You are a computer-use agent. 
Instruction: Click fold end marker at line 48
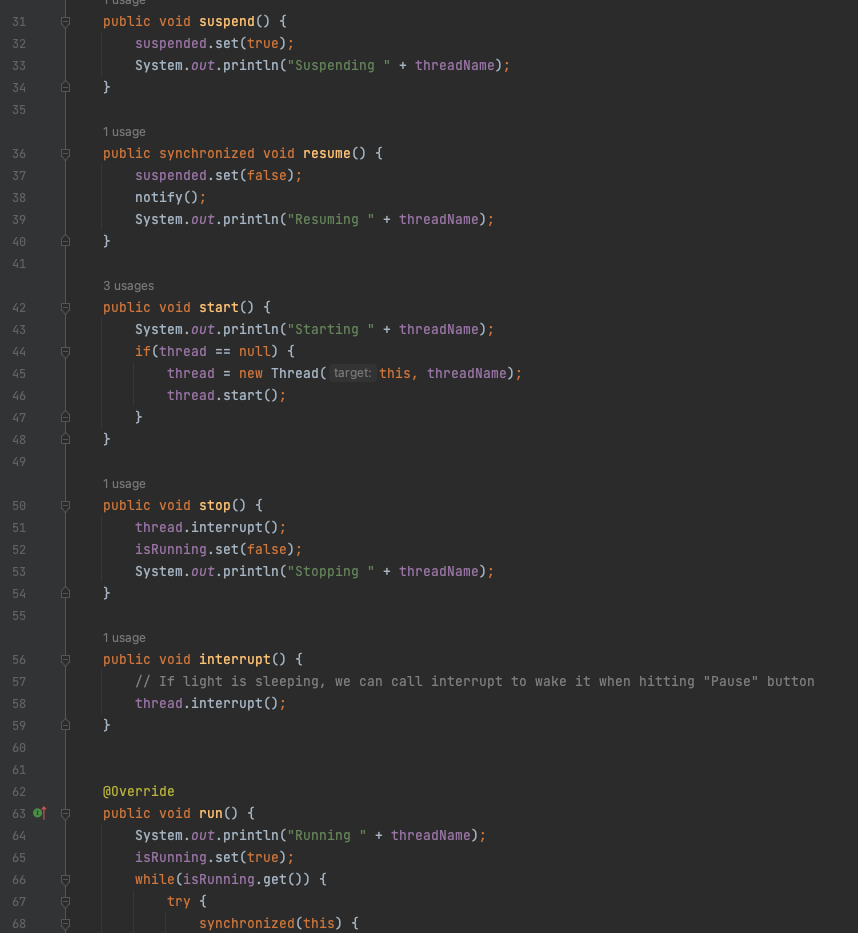(65, 440)
